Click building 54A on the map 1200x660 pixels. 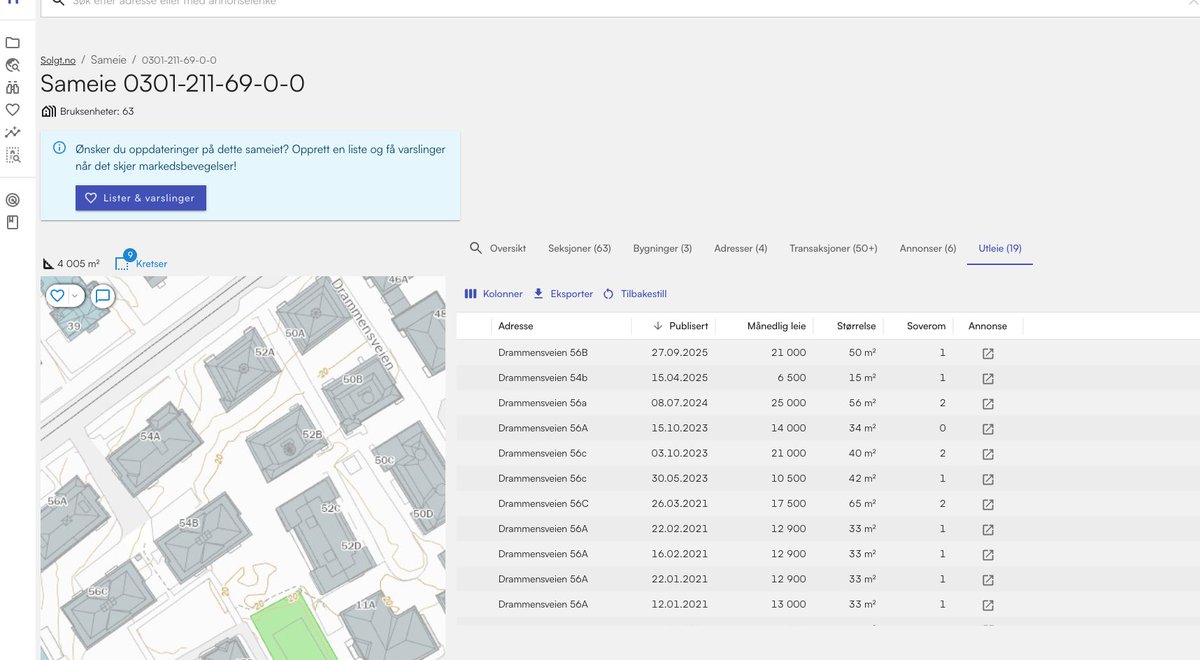click(x=153, y=448)
